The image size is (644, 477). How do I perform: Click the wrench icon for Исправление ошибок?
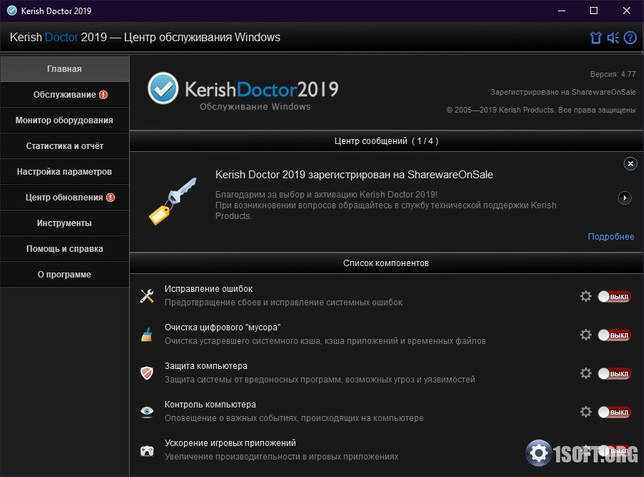point(147,296)
